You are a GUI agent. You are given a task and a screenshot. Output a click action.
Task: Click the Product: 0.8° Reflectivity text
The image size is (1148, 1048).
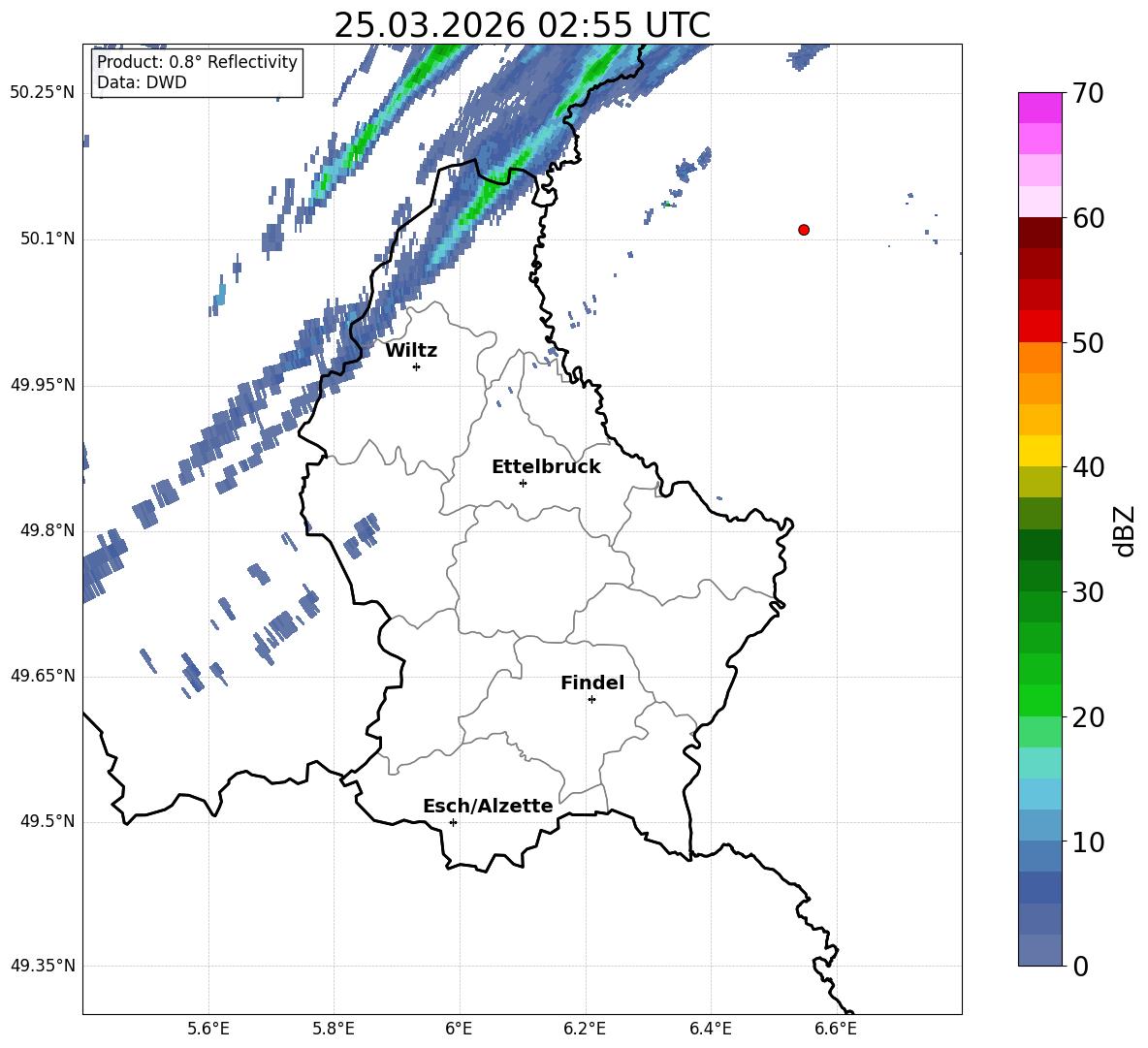197,62
